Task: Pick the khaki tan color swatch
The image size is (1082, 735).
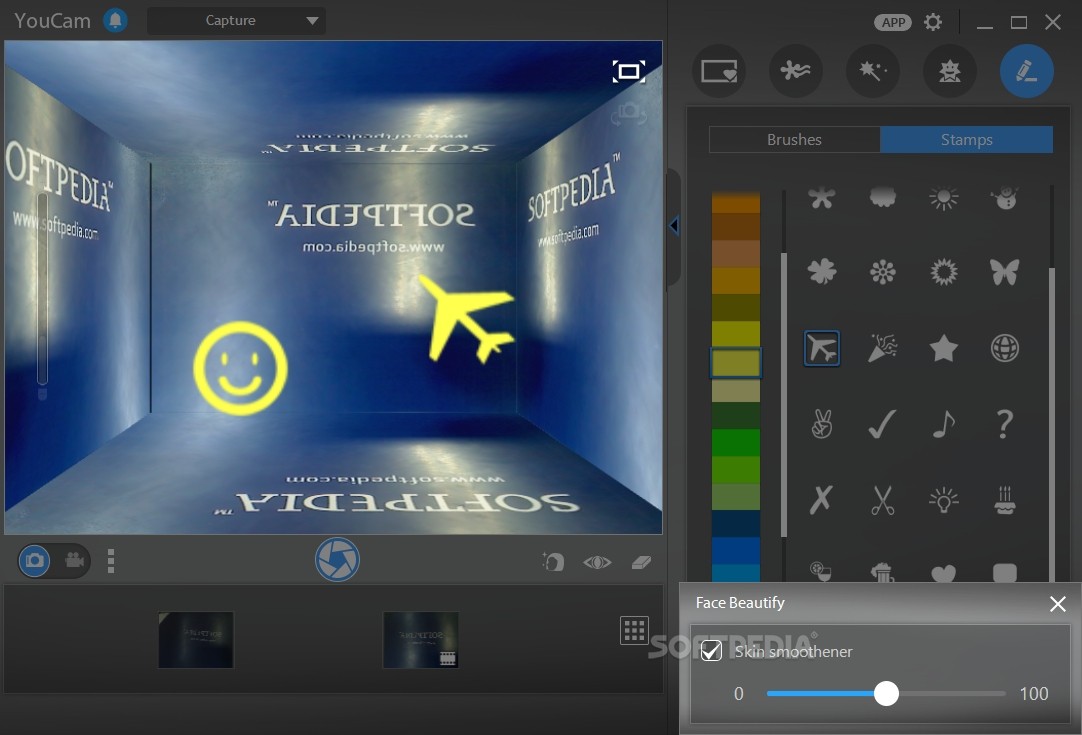Action: click(736, 390)
